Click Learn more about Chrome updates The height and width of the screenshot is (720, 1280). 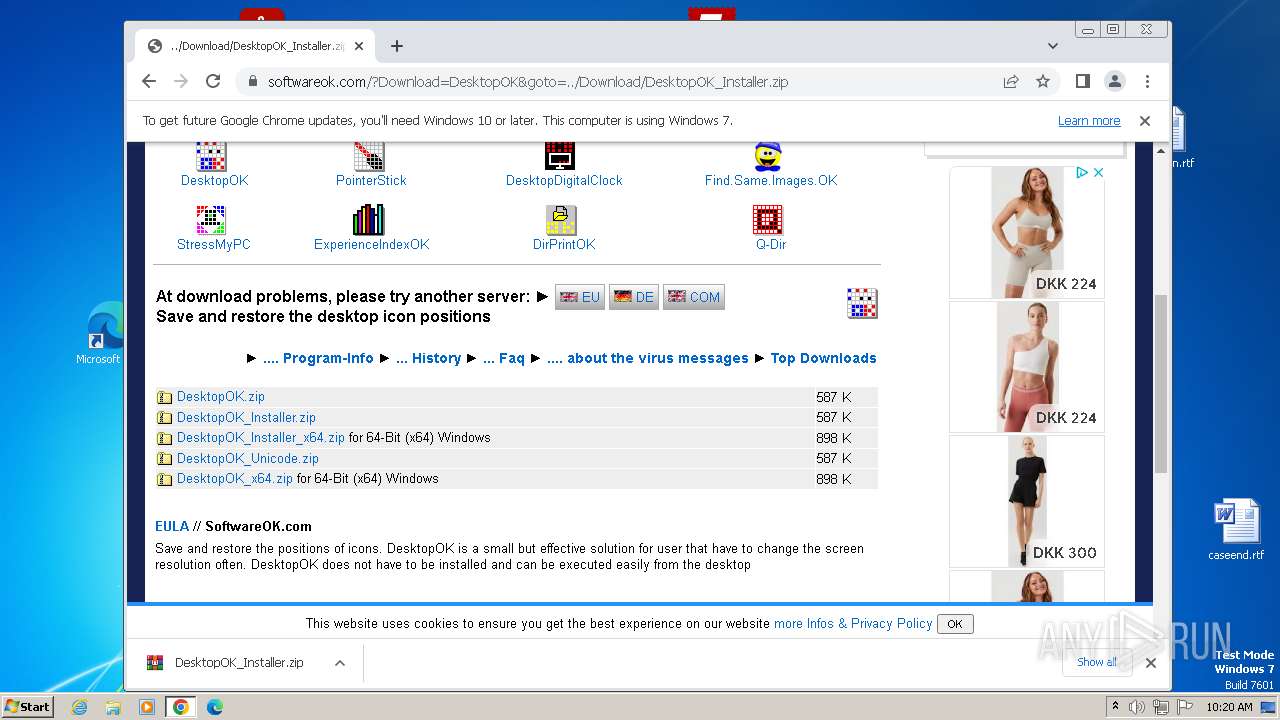(1089, 121)
